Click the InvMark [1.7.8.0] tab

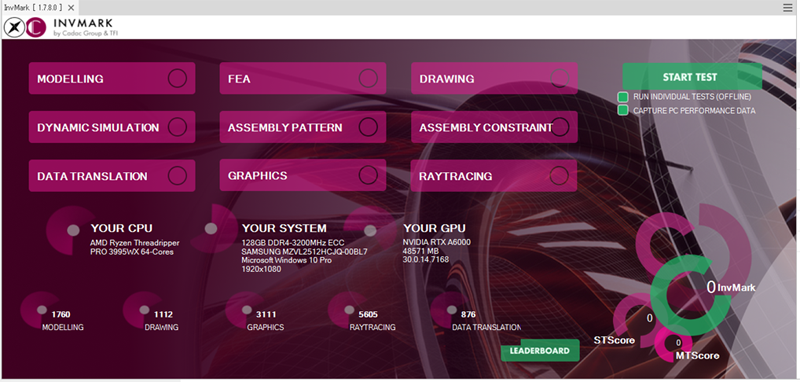(33, 8)
